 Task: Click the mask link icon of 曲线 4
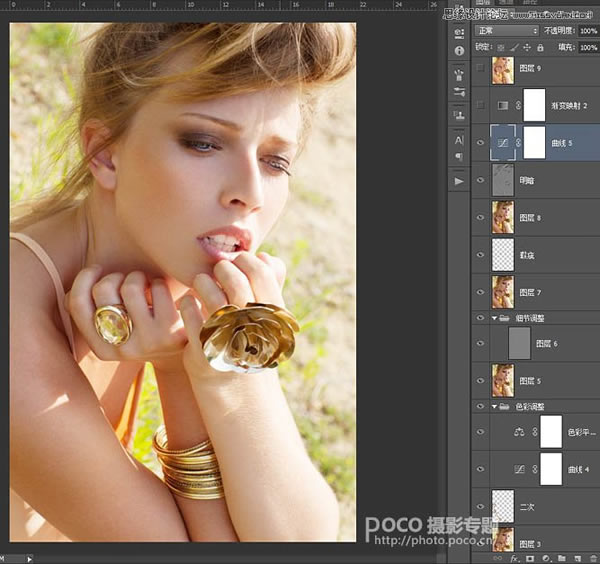point(535,469)
